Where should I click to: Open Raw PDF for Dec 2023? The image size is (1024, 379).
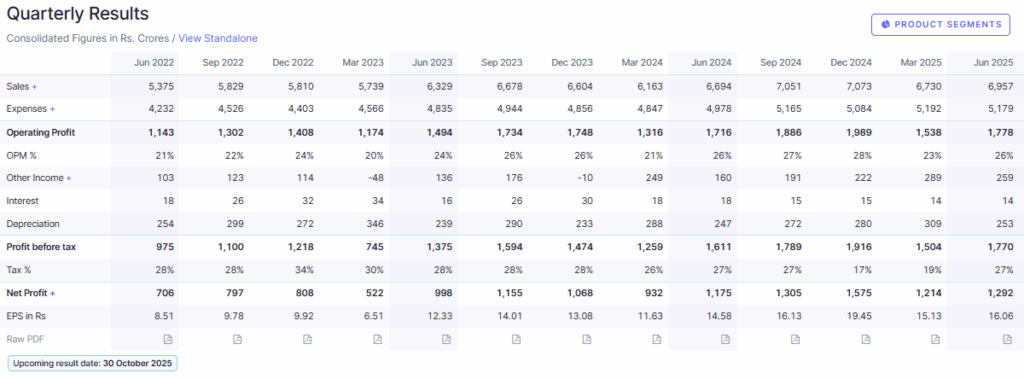pyautogui.click(x=586, y=339)
